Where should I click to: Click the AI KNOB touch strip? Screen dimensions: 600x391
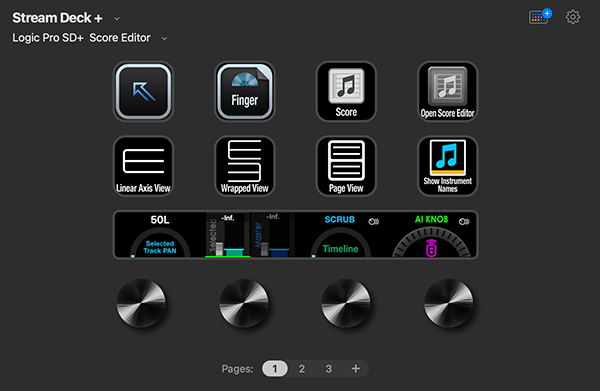click(x=431, y=235)
